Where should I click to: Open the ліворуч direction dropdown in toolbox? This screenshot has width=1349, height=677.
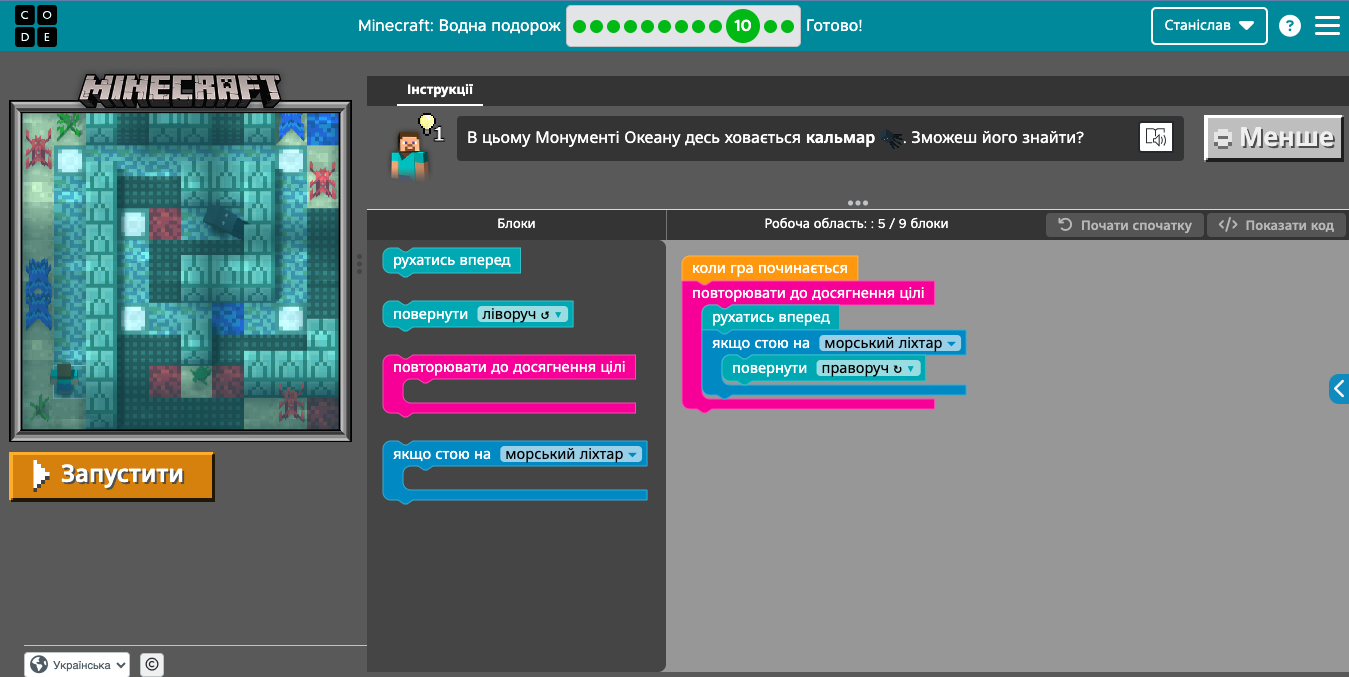522,314
